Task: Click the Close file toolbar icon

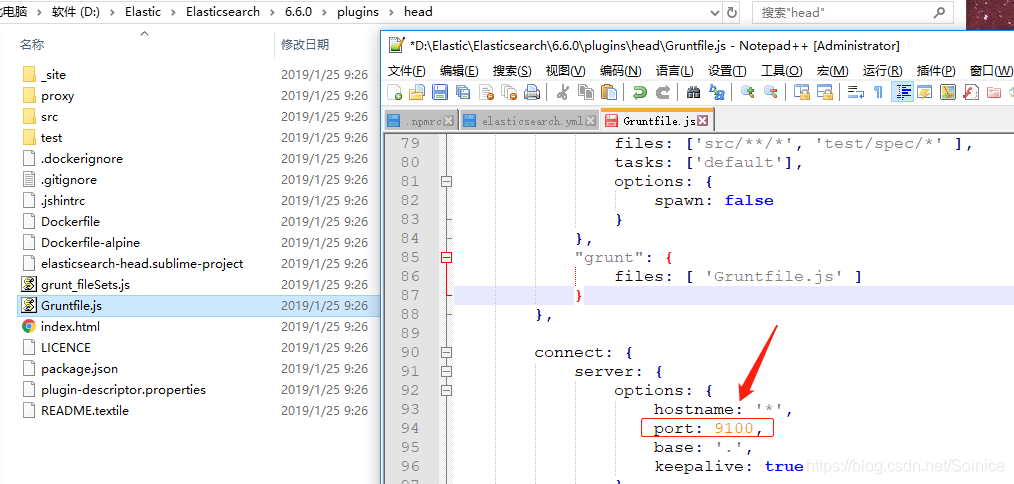Action: tap(486, 93)
